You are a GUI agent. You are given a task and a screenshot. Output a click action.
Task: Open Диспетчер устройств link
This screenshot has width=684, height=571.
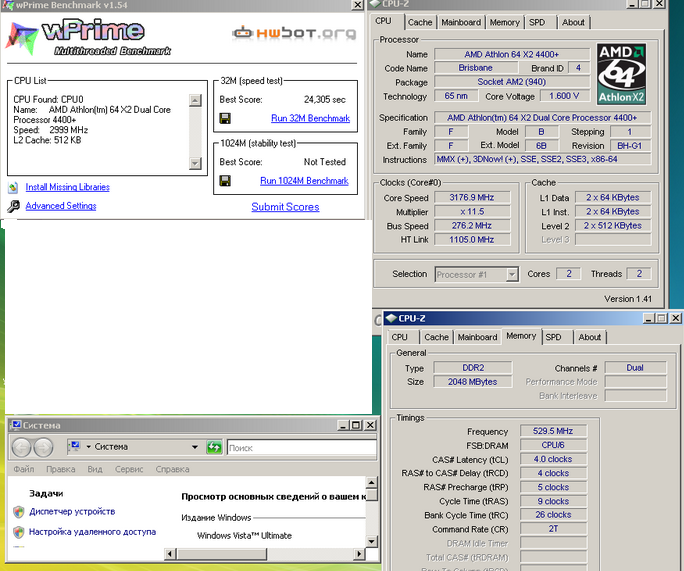72,511
